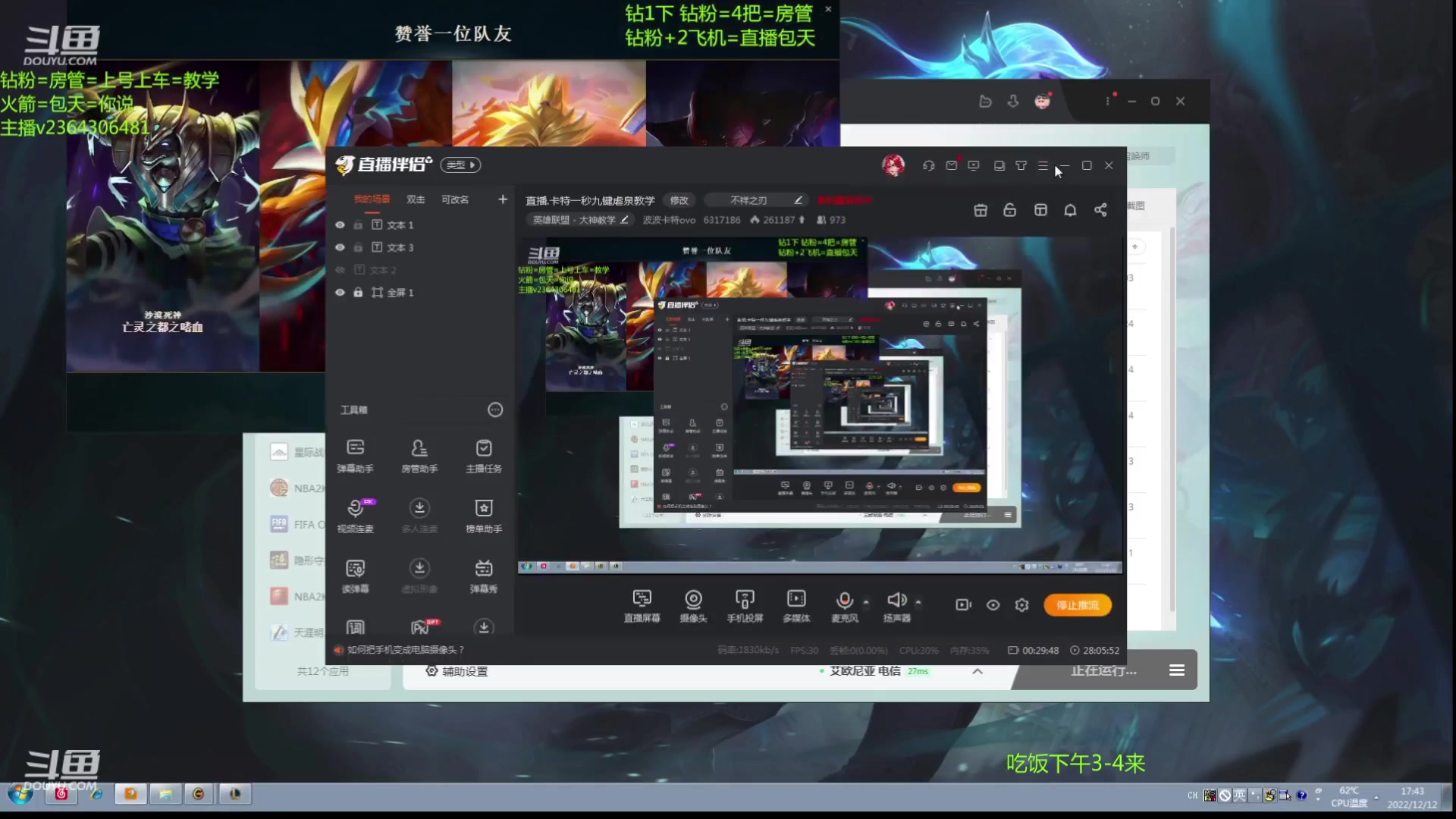Screen dimensions: 1456x819
Task: Show the hidden 文本 2 source
Action: 340,270
